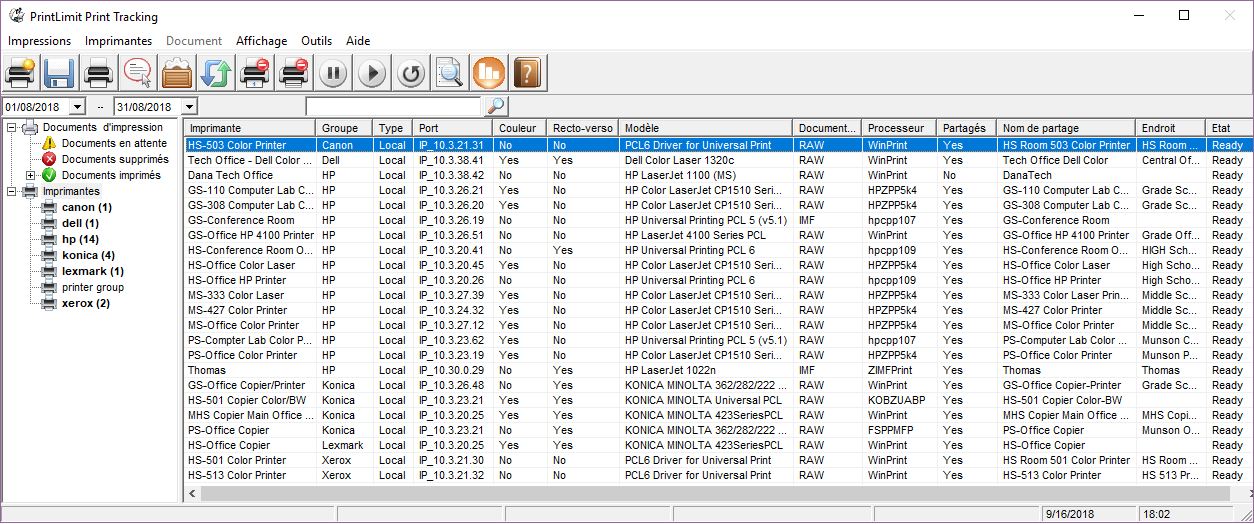Open the Outils menu

(x=316, y=41)
